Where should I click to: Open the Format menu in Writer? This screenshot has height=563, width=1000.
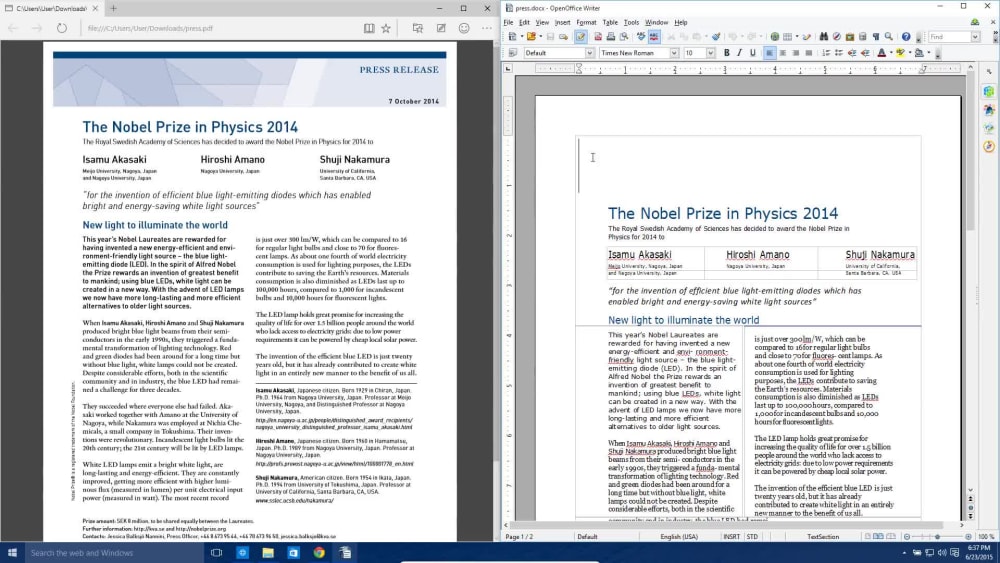(586, 22)
